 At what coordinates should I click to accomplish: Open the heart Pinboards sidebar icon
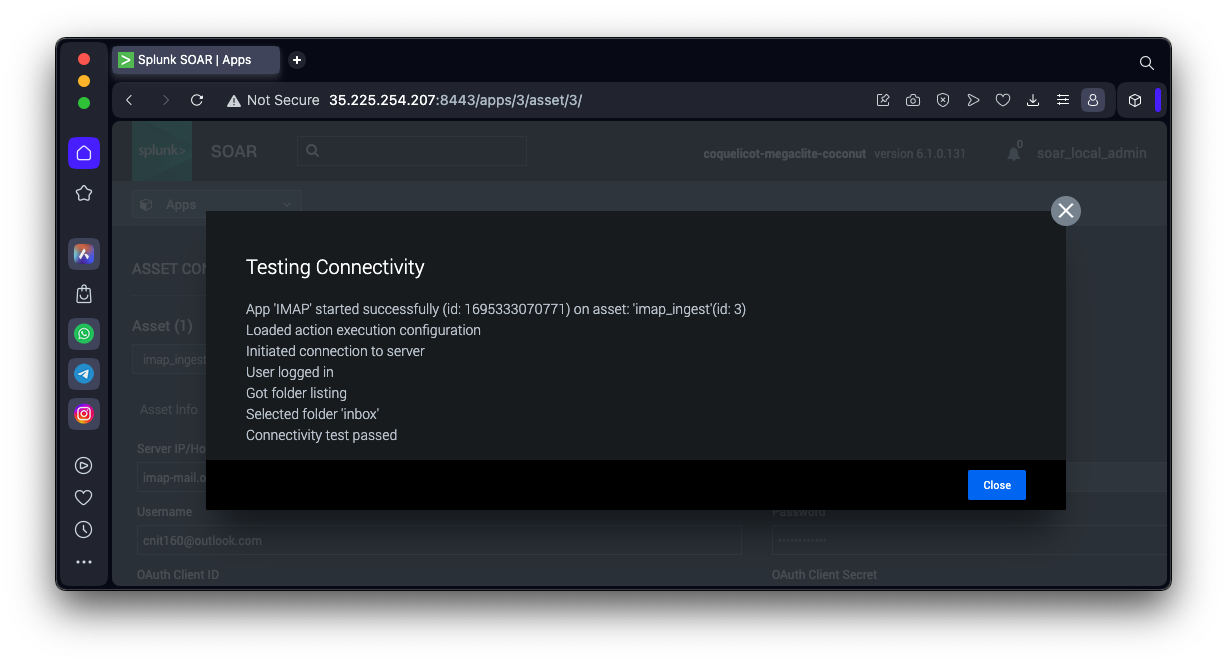(84, 497)
